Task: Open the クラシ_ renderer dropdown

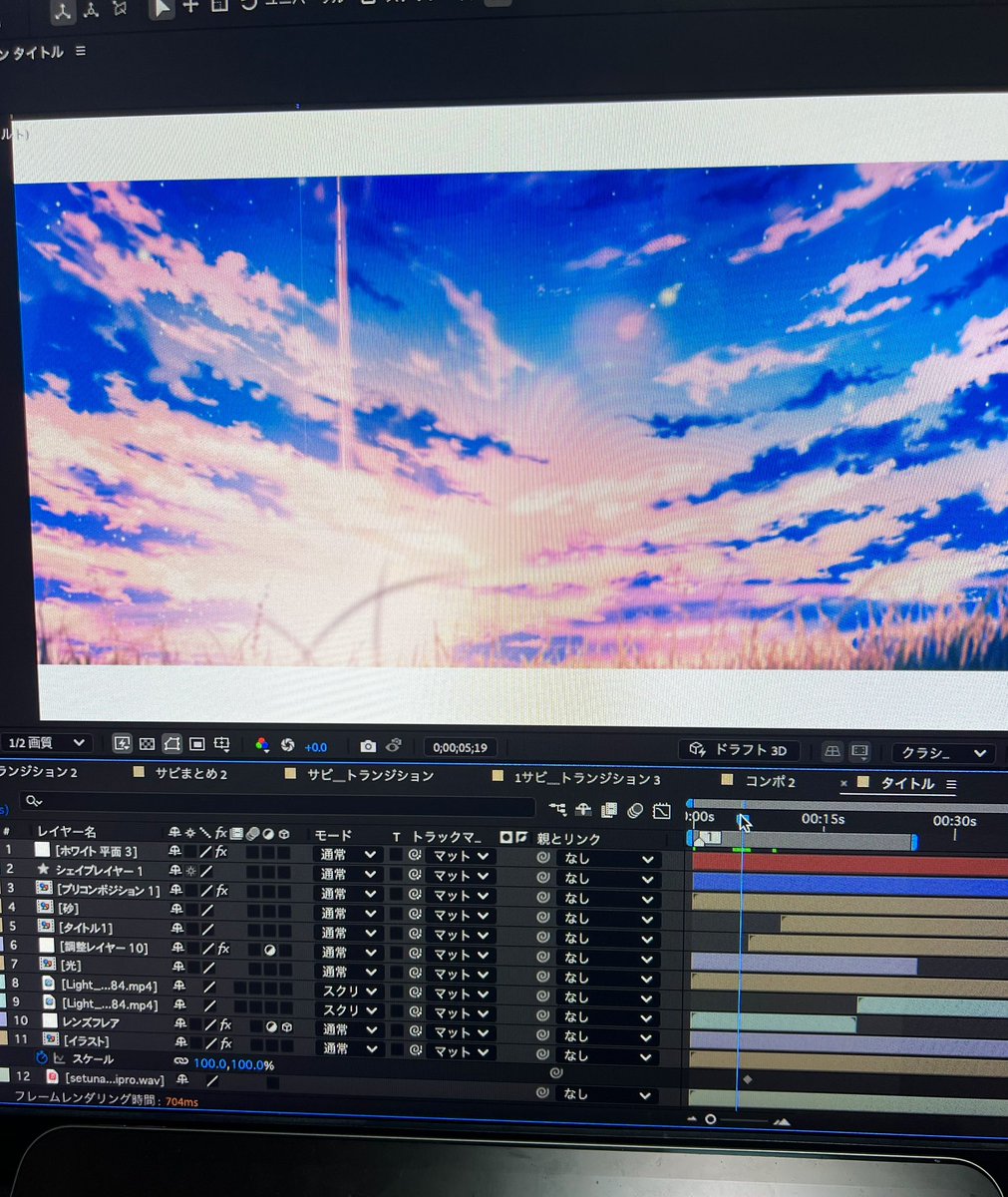Action: coord(943,753)
